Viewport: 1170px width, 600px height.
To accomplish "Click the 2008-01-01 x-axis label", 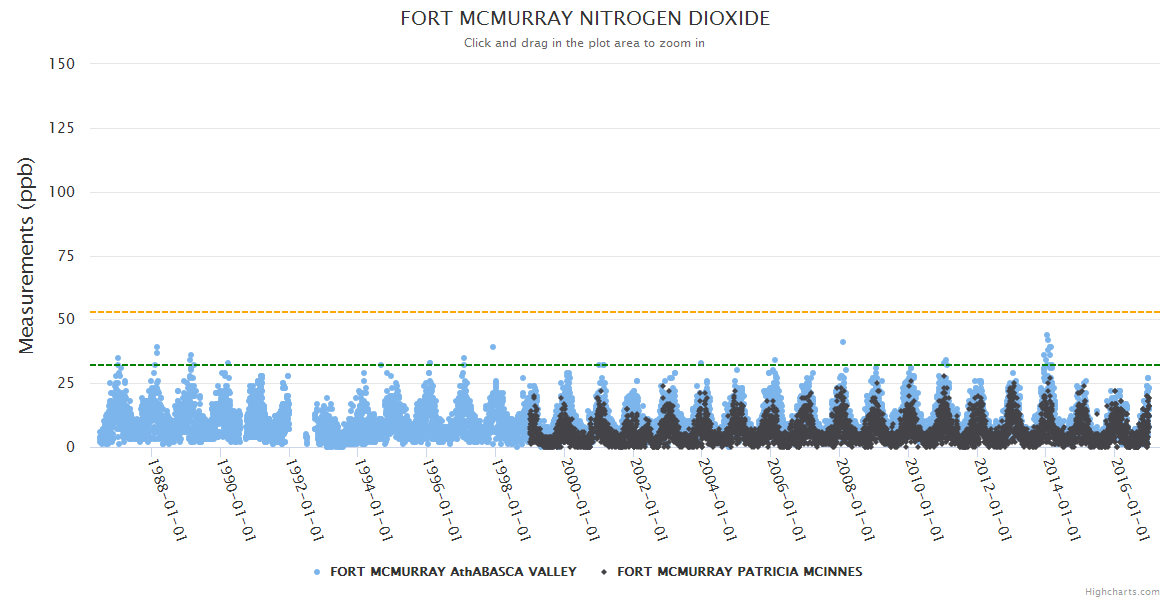I will [x=858, y=499].
